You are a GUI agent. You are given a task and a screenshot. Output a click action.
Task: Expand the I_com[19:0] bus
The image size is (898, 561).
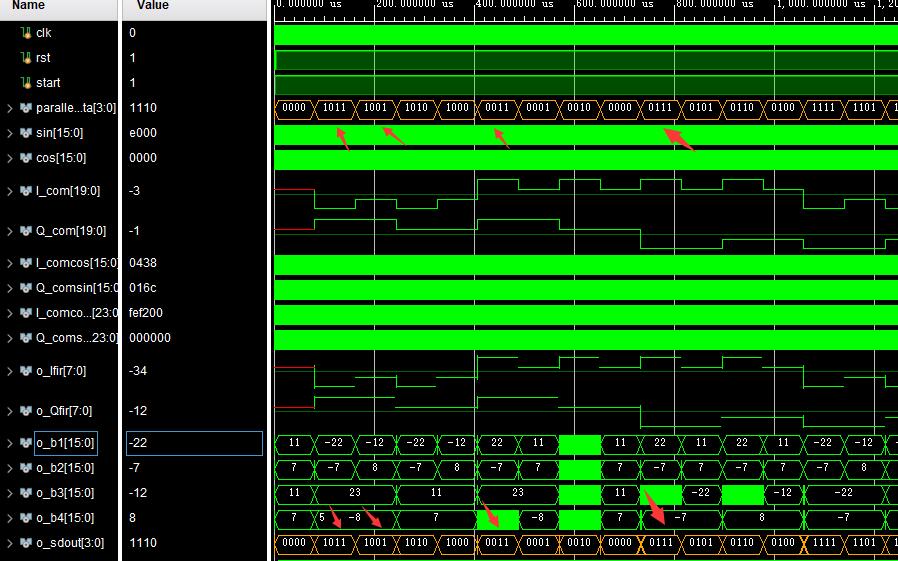tap(9, 191)
